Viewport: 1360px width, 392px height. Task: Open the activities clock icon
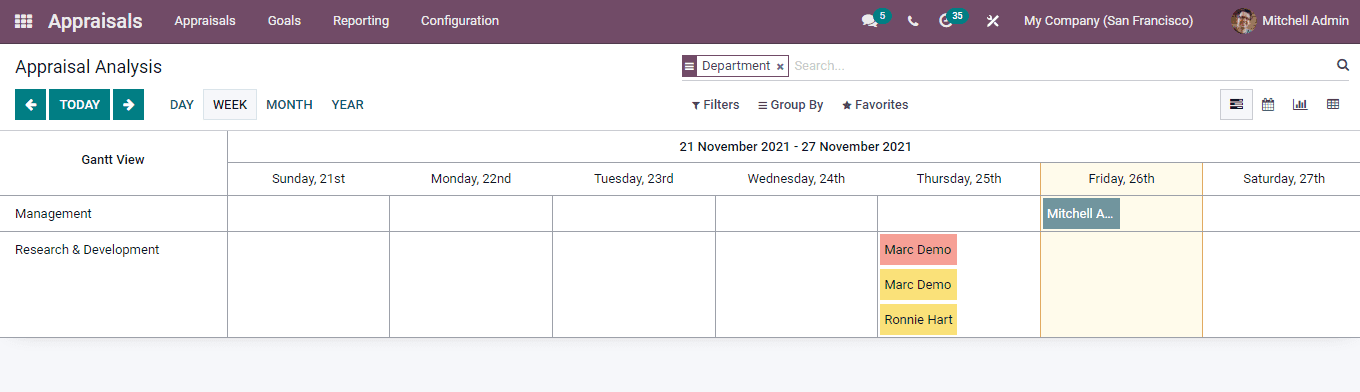[x=946, y=21]
